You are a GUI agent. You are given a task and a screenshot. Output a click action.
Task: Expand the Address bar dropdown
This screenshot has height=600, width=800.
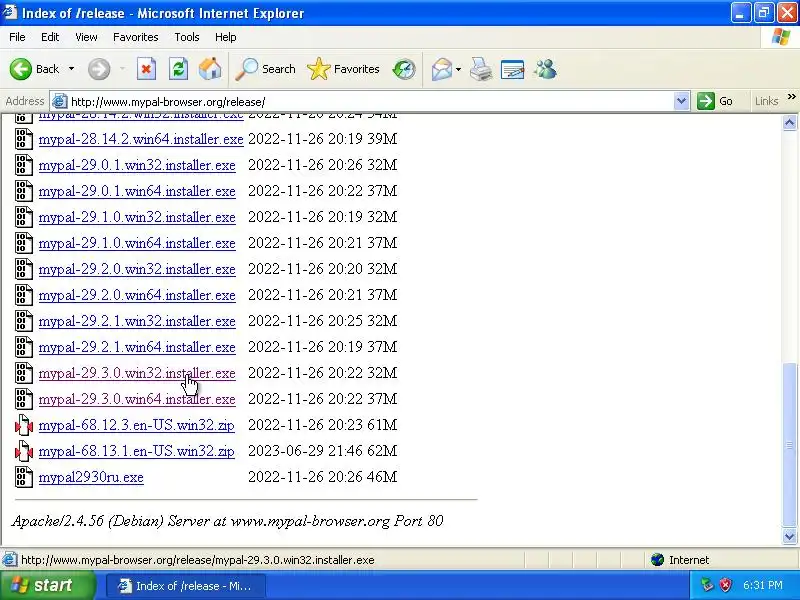681,101
